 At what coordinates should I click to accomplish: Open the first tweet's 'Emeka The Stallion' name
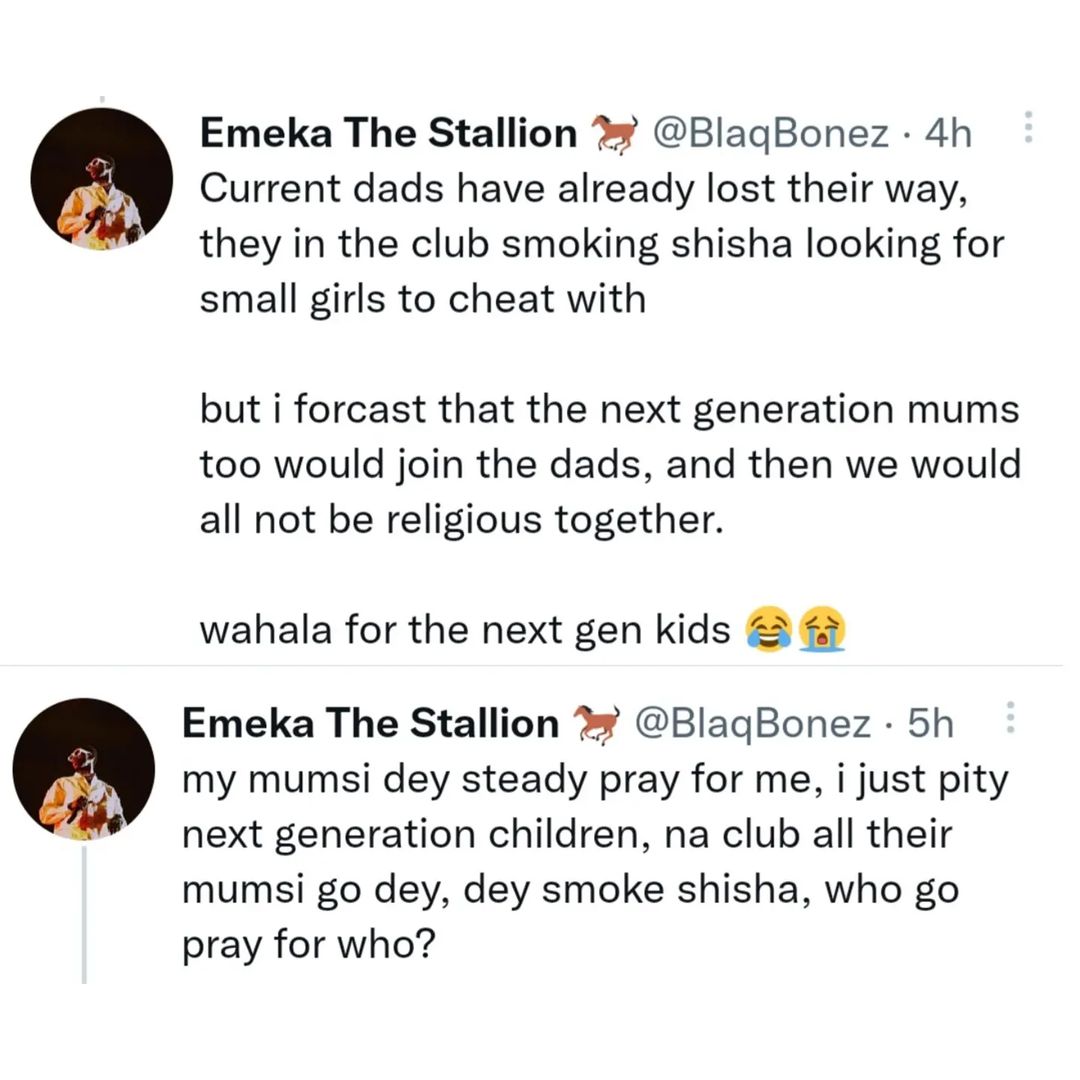coord(388,132)
